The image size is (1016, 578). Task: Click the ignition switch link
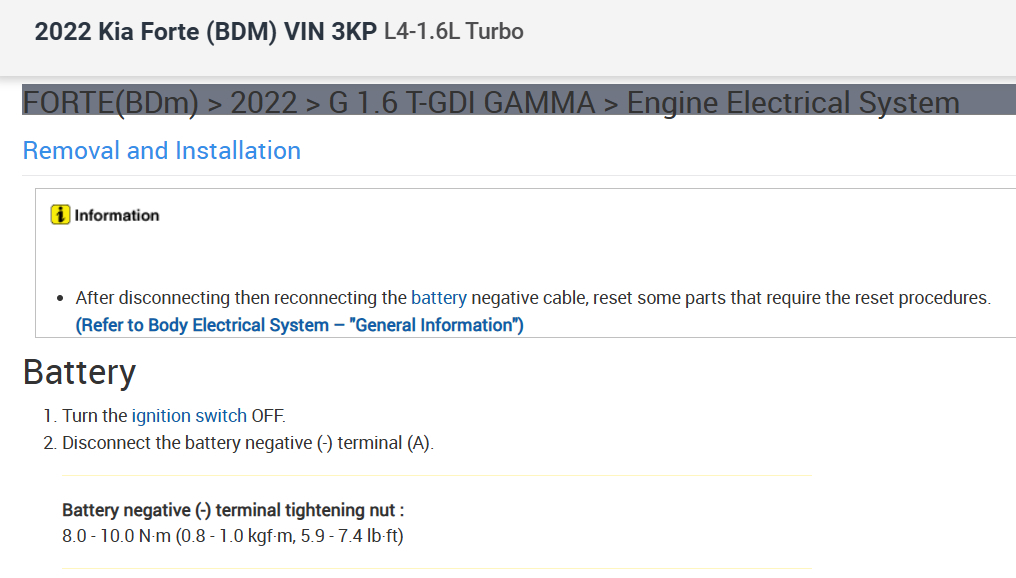[x=189, y=416]
